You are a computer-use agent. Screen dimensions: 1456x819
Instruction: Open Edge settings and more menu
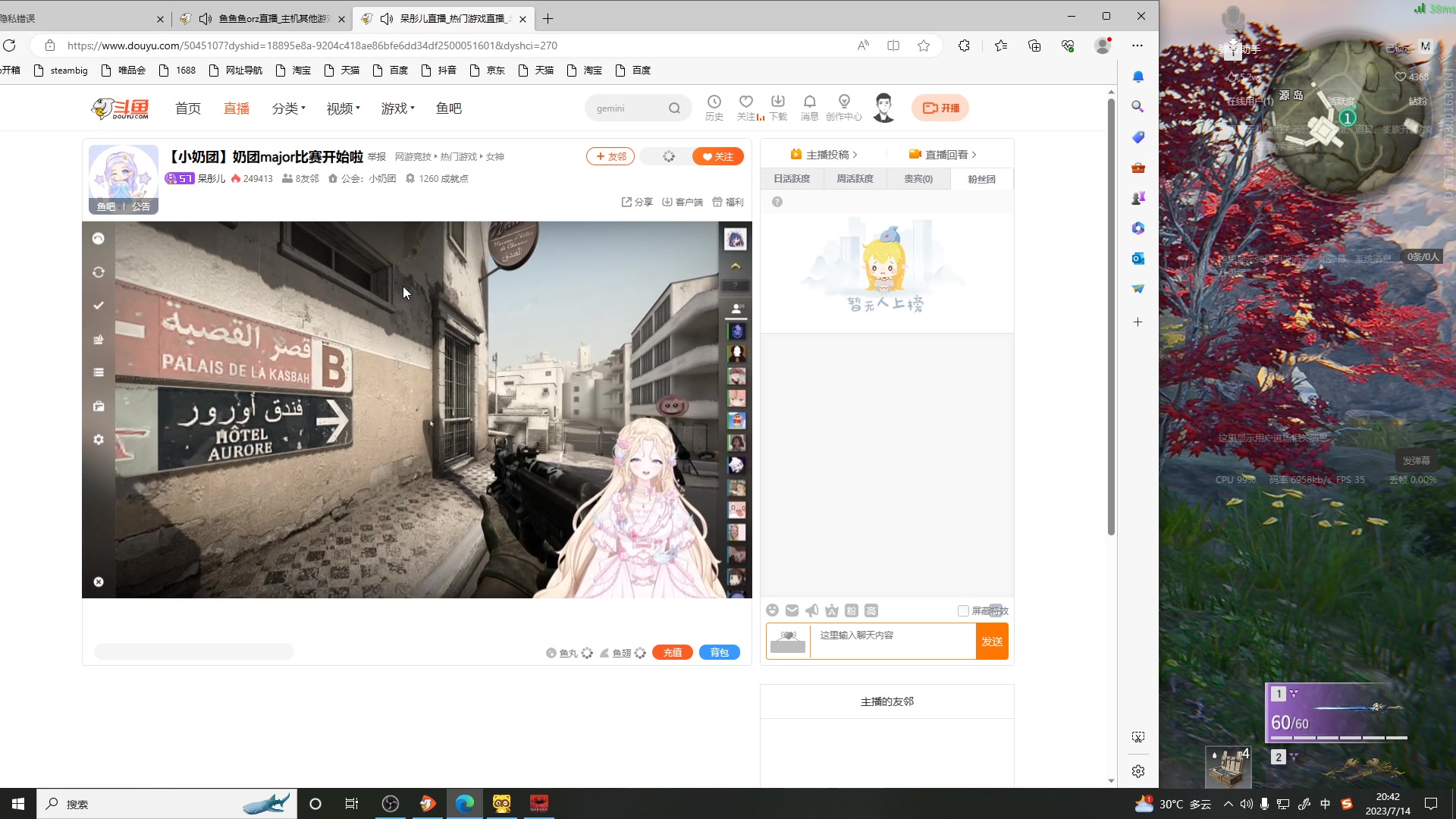(x=1137, y=45)
